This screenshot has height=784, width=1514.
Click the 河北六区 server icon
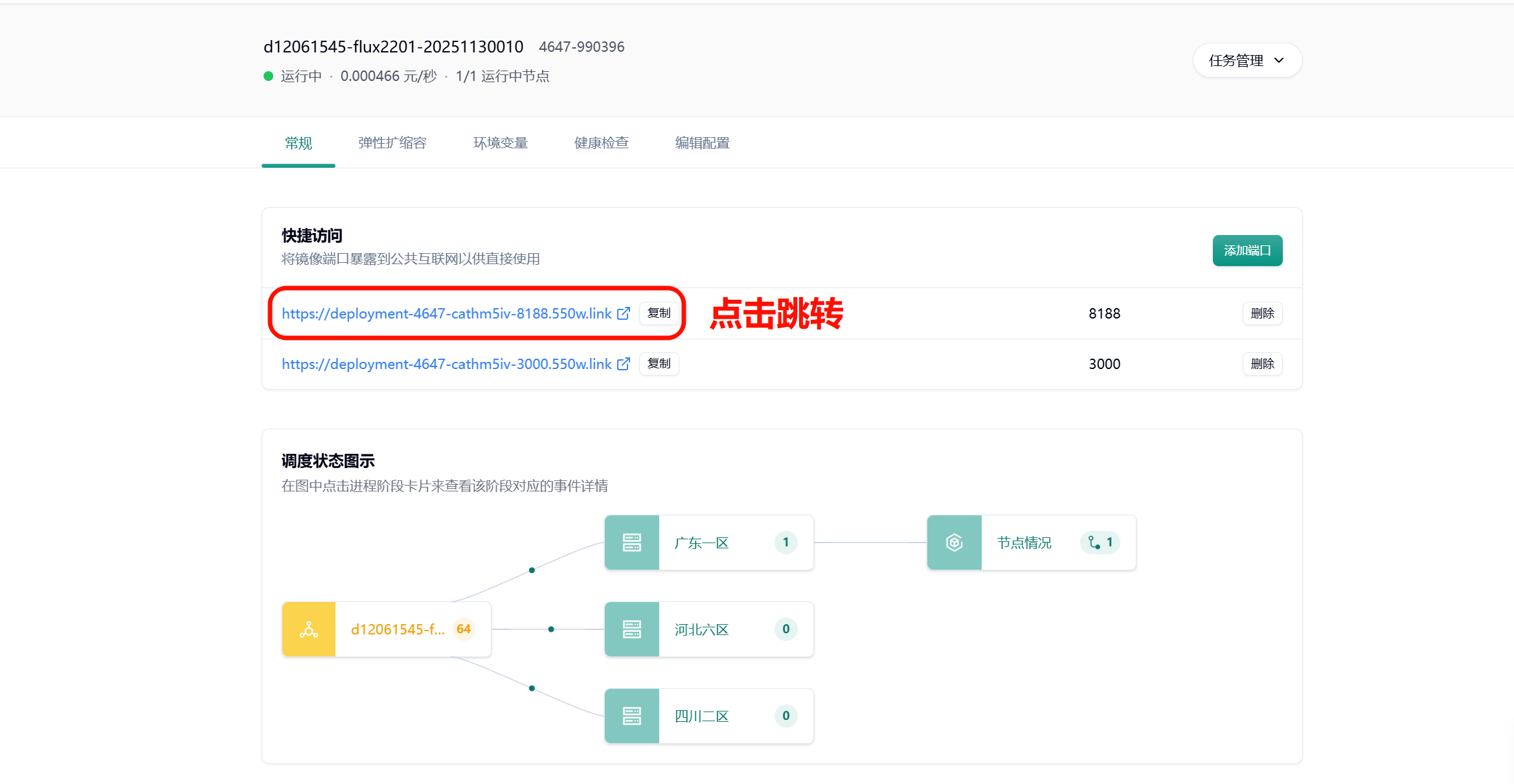tap(631, 629)
